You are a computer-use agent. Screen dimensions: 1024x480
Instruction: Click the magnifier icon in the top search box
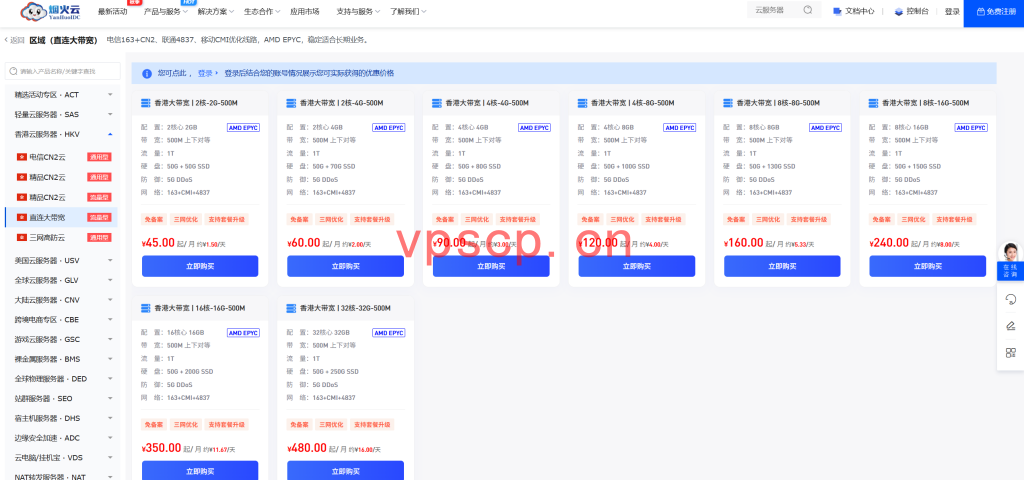click(x=808, y=10)
